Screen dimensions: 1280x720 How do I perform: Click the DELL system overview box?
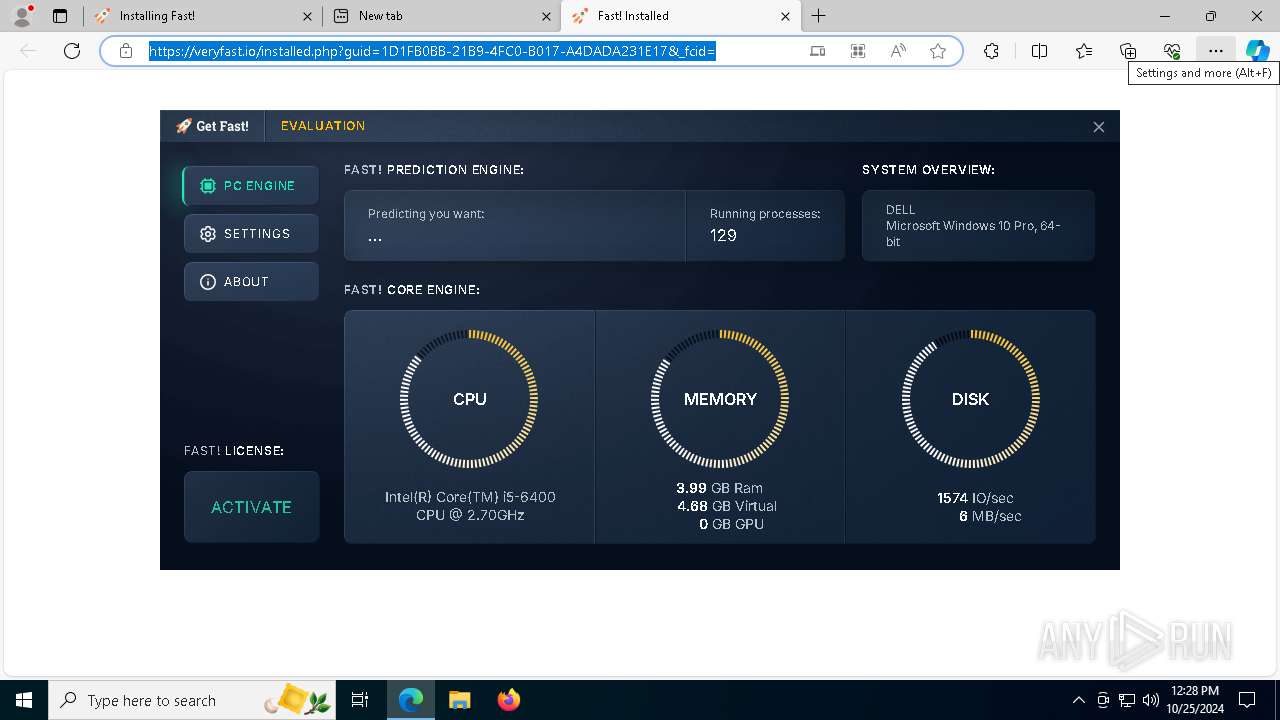[x=978, y=226]
